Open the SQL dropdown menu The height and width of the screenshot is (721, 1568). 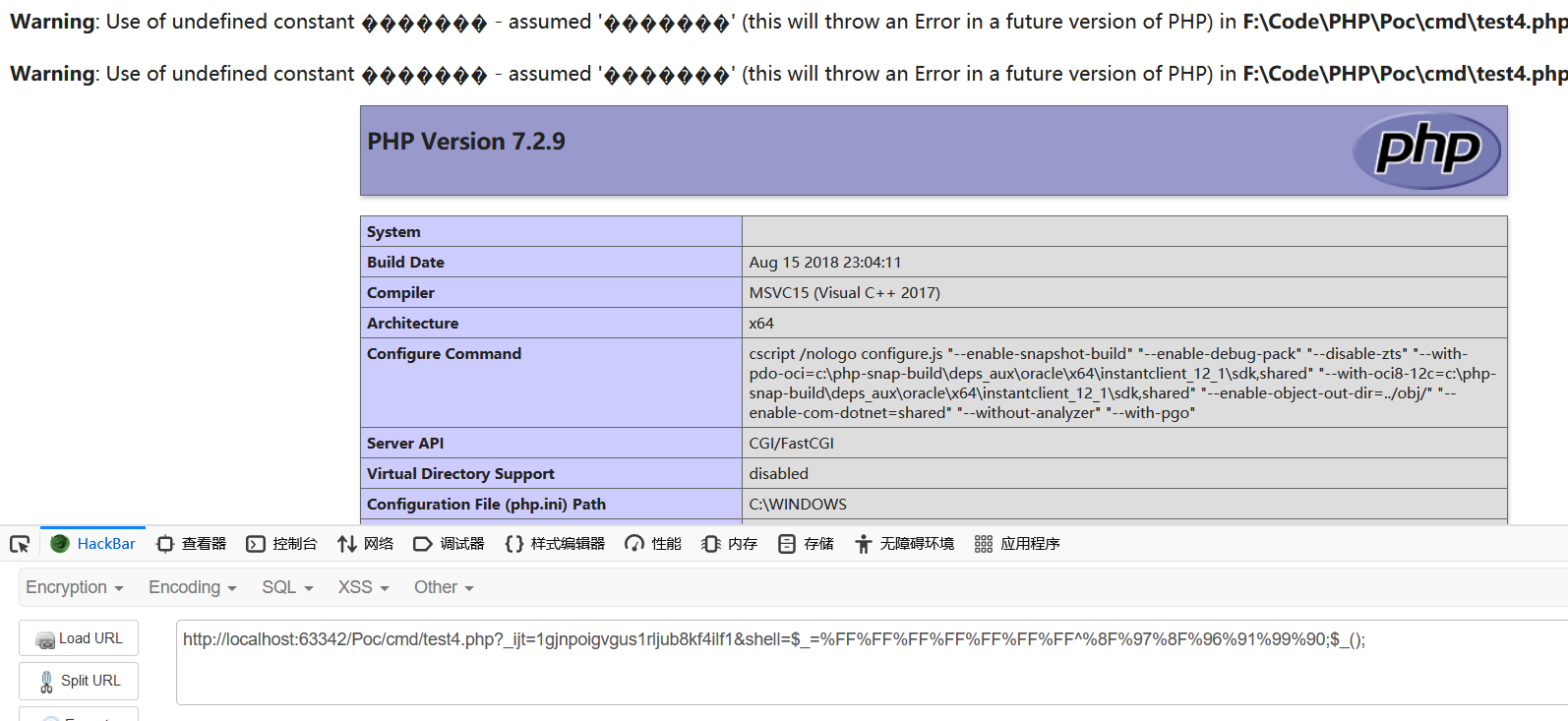(287, 587)
